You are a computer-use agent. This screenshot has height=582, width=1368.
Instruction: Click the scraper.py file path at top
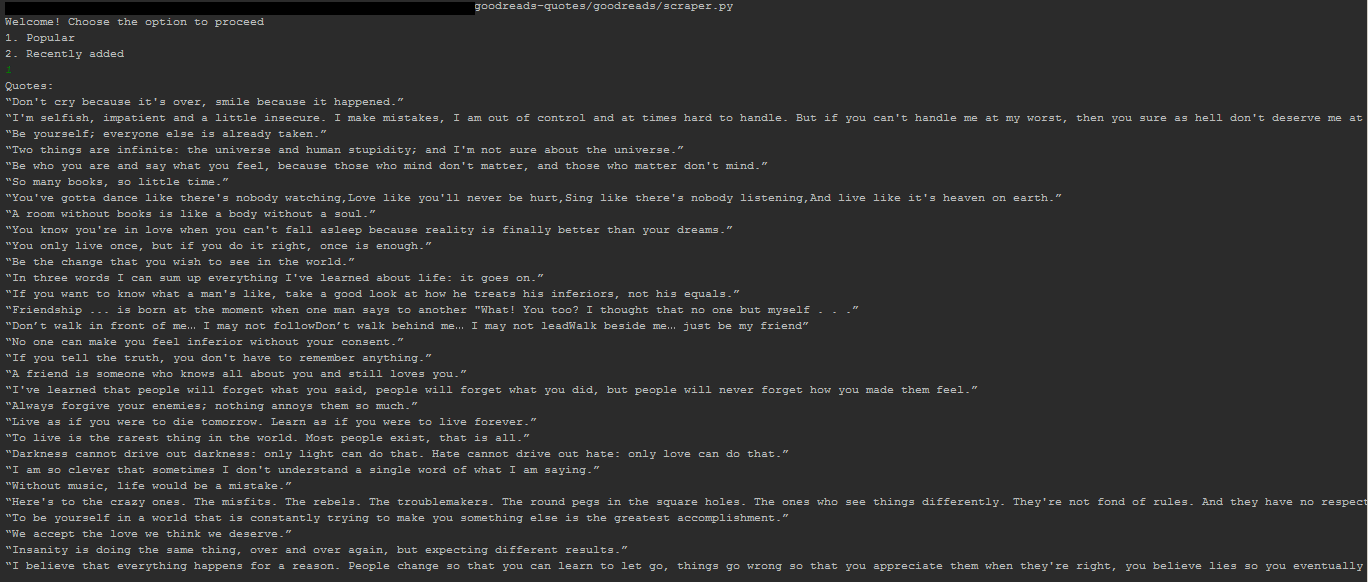(x=603, y=6)
